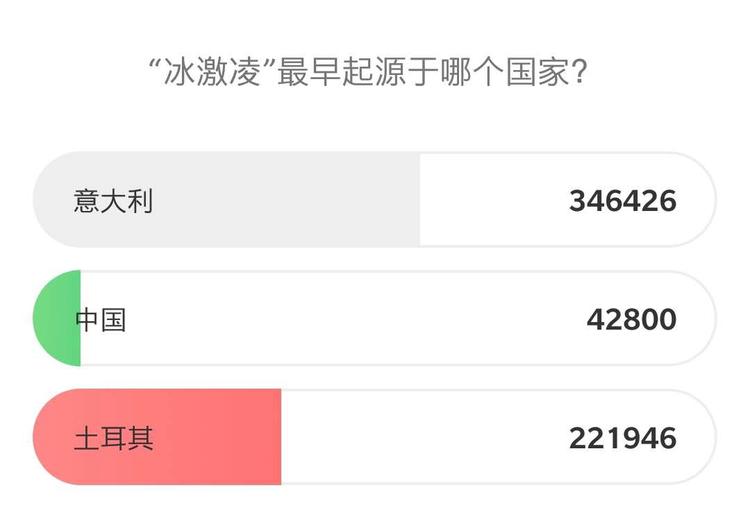Click the 221946 vote count
This screenshot has height=508, width=750.
622,438
